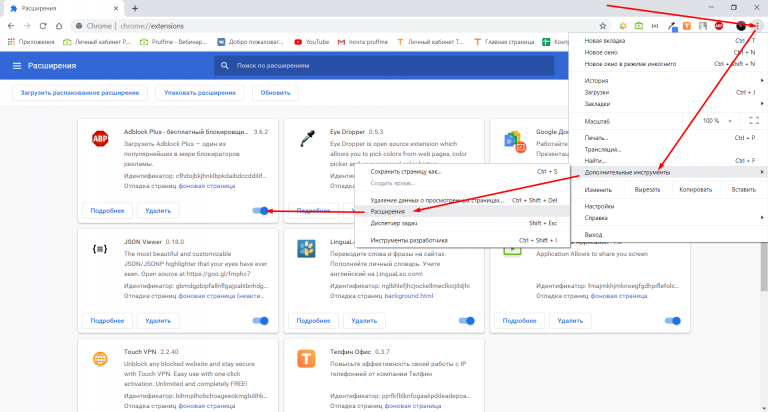768x412 pixels.
Task: Open the home page via house icon
Action: (x=59, y=26)
